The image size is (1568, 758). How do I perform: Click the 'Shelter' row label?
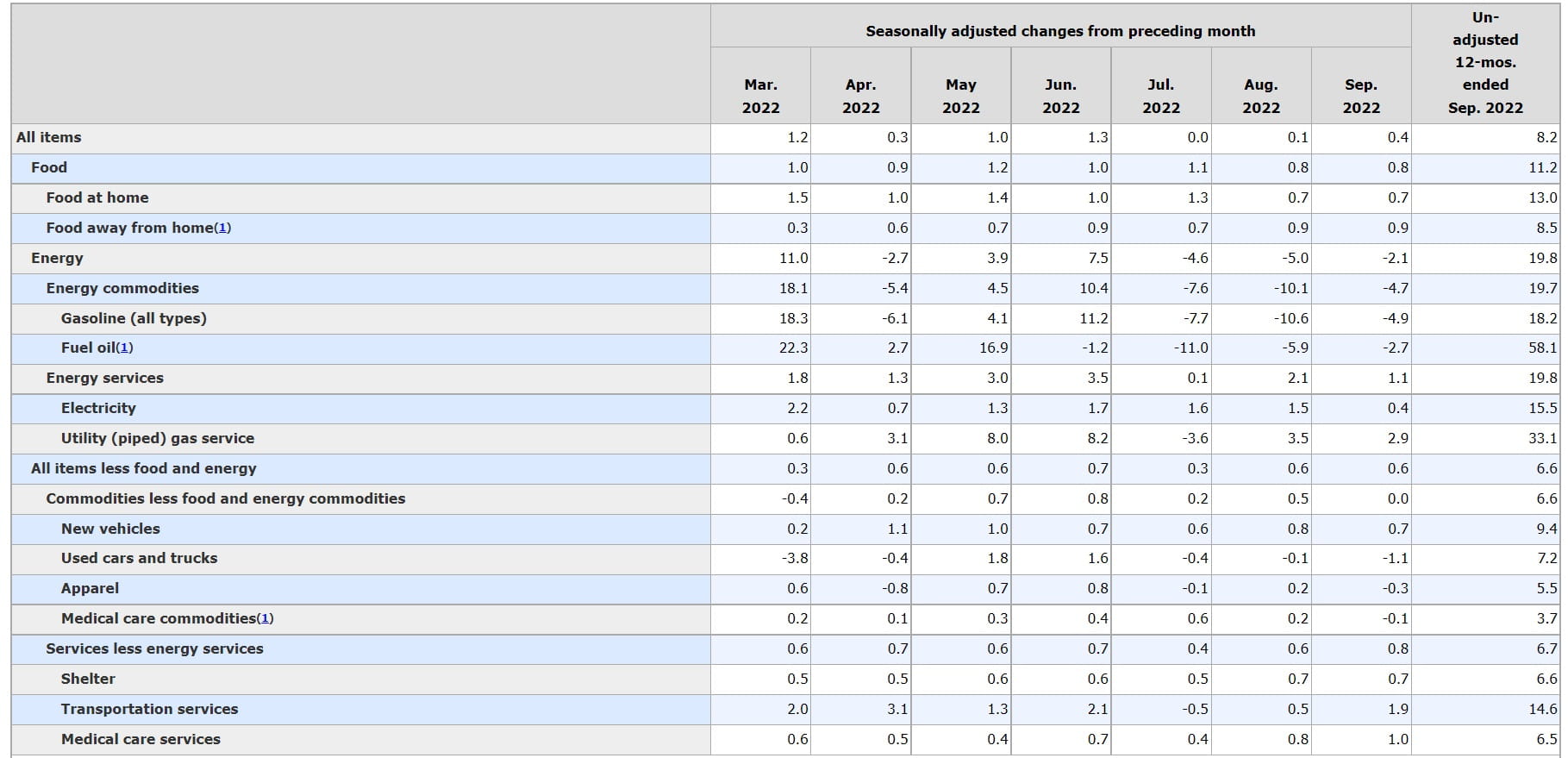point(88,679)
